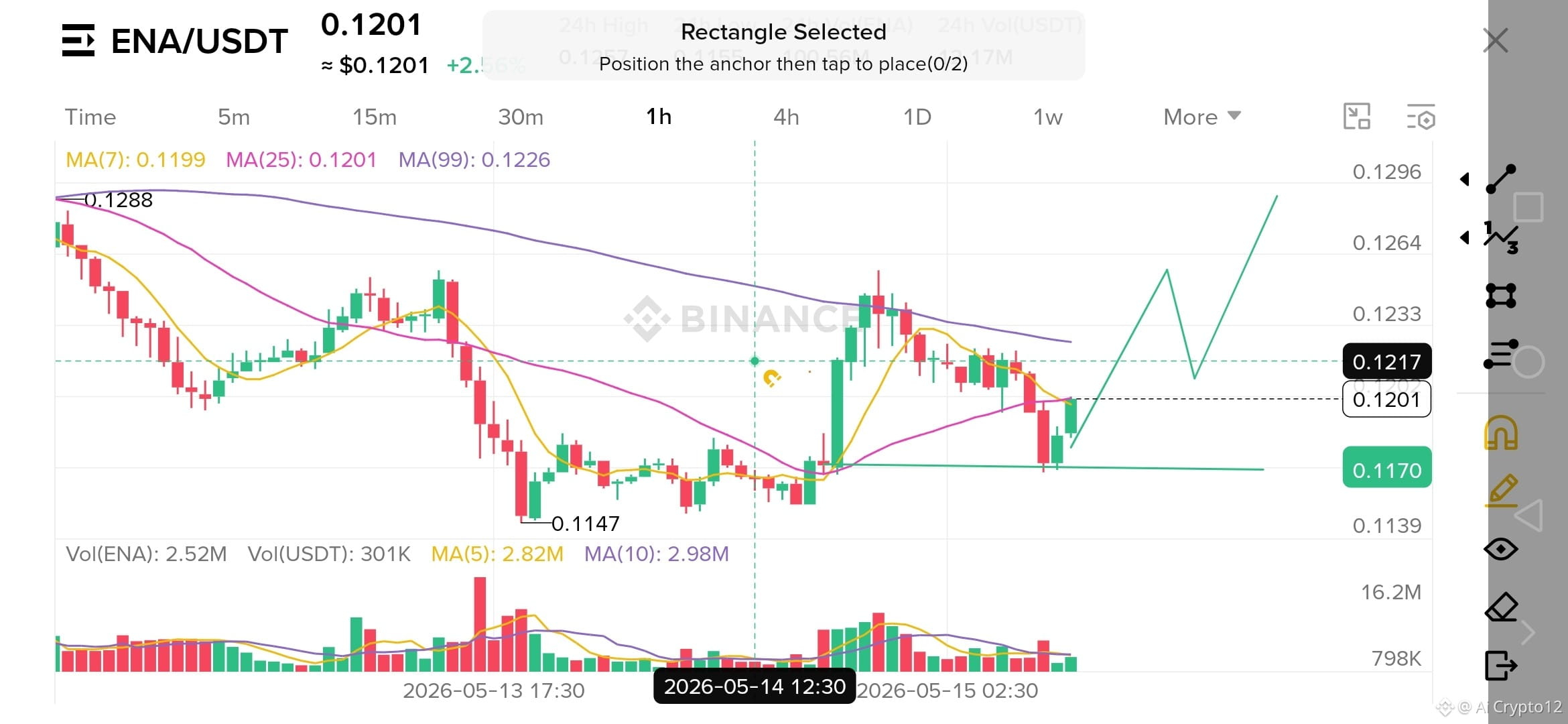Choose the rectangle shape drawing tool
This screenshot has height=724, width=1568.
pos(1501,296)
